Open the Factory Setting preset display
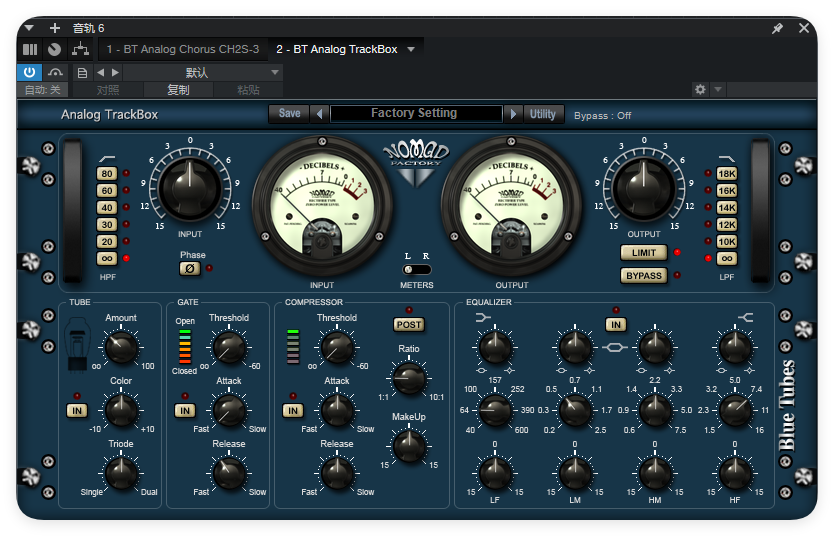 (x=416, y=113)
